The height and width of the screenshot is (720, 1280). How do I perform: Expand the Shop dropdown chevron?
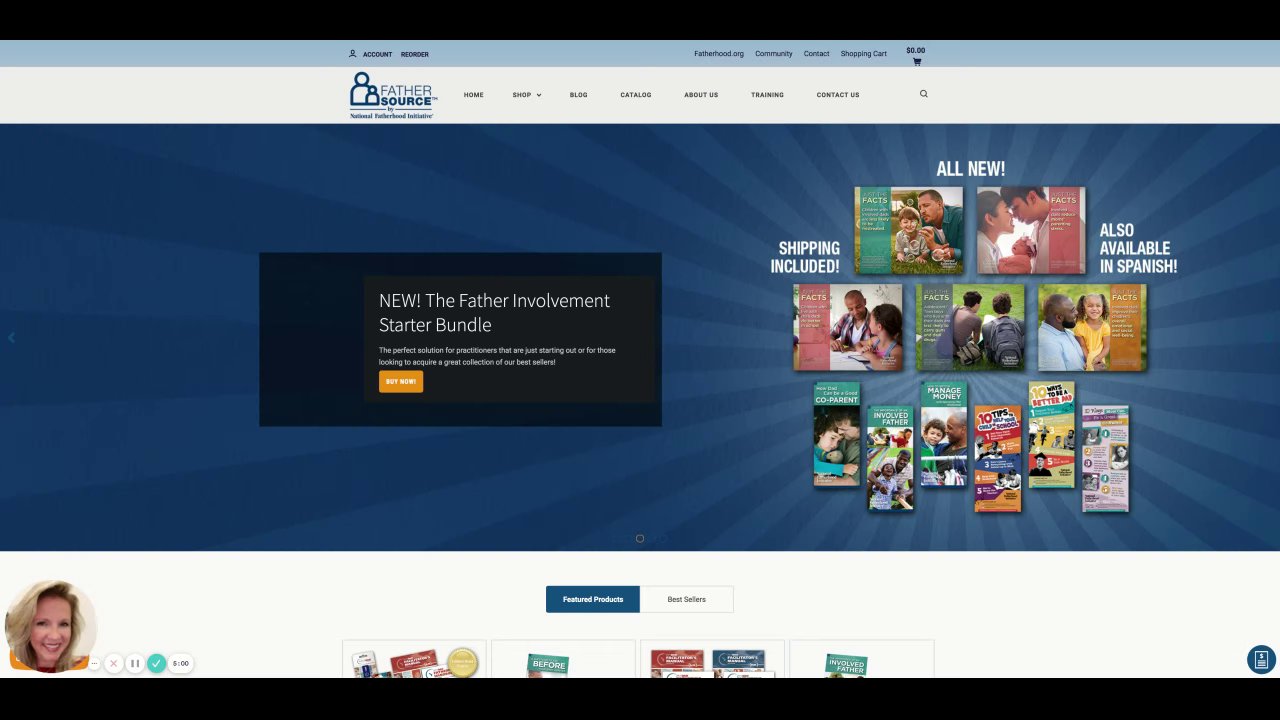(538, 95)
